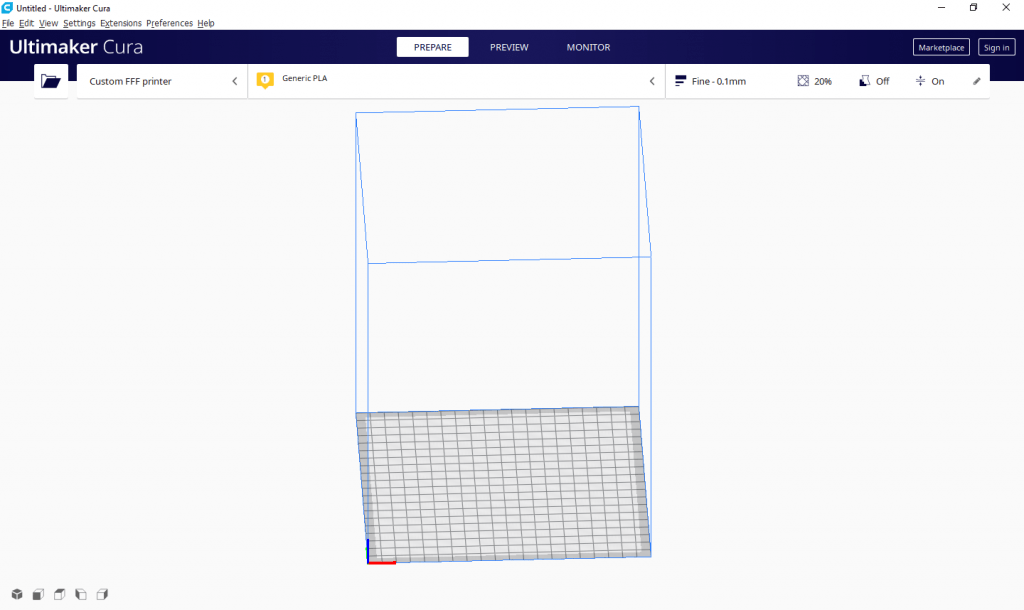Screen dimensions: 1024x610
Task: Expand the Generic PLA material panel
Action: pyautogui.click(x=456, y=81)
